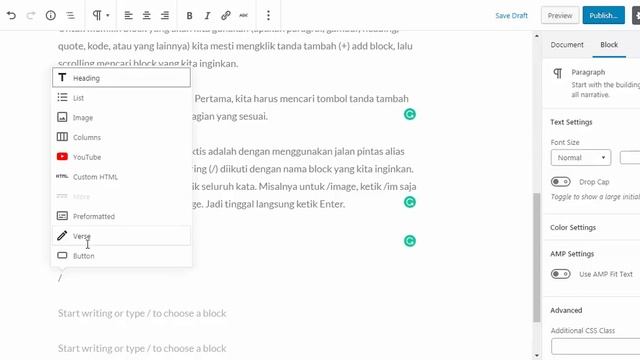The width and height of the screenshot is (640, 360).
Task: Click the Grammarly icon beside the Verse row
Action: tap(410, 241)
